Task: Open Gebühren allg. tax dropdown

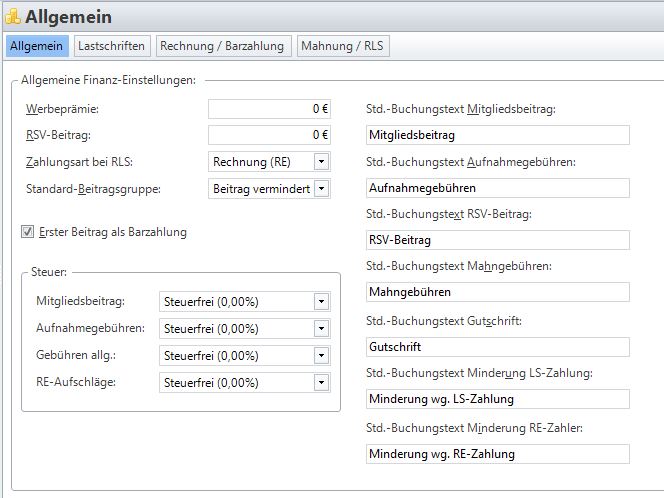Action: [320, 355]
